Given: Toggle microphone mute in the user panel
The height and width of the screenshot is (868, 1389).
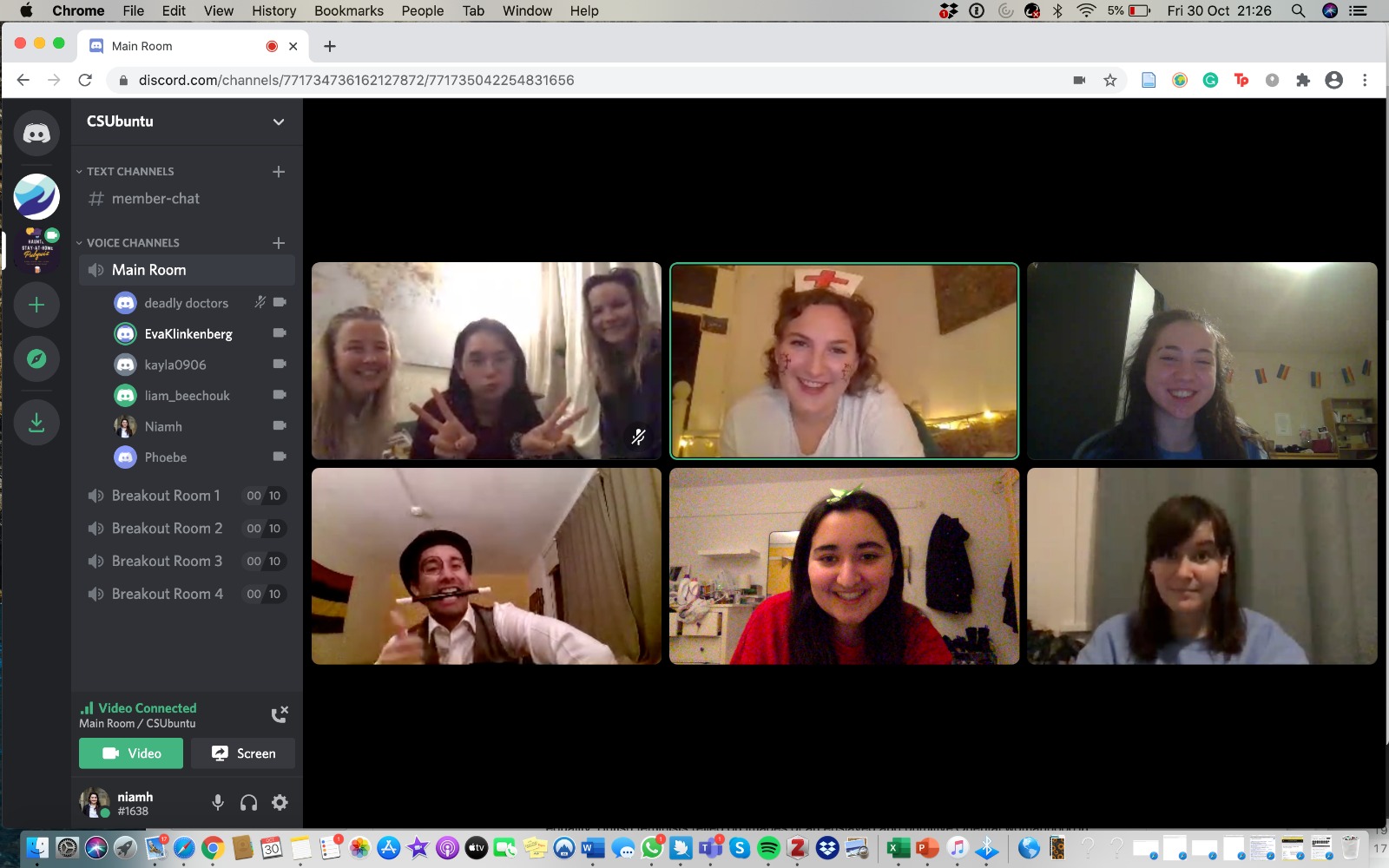Looking at the screenshot, I should (x=218, y=803).
